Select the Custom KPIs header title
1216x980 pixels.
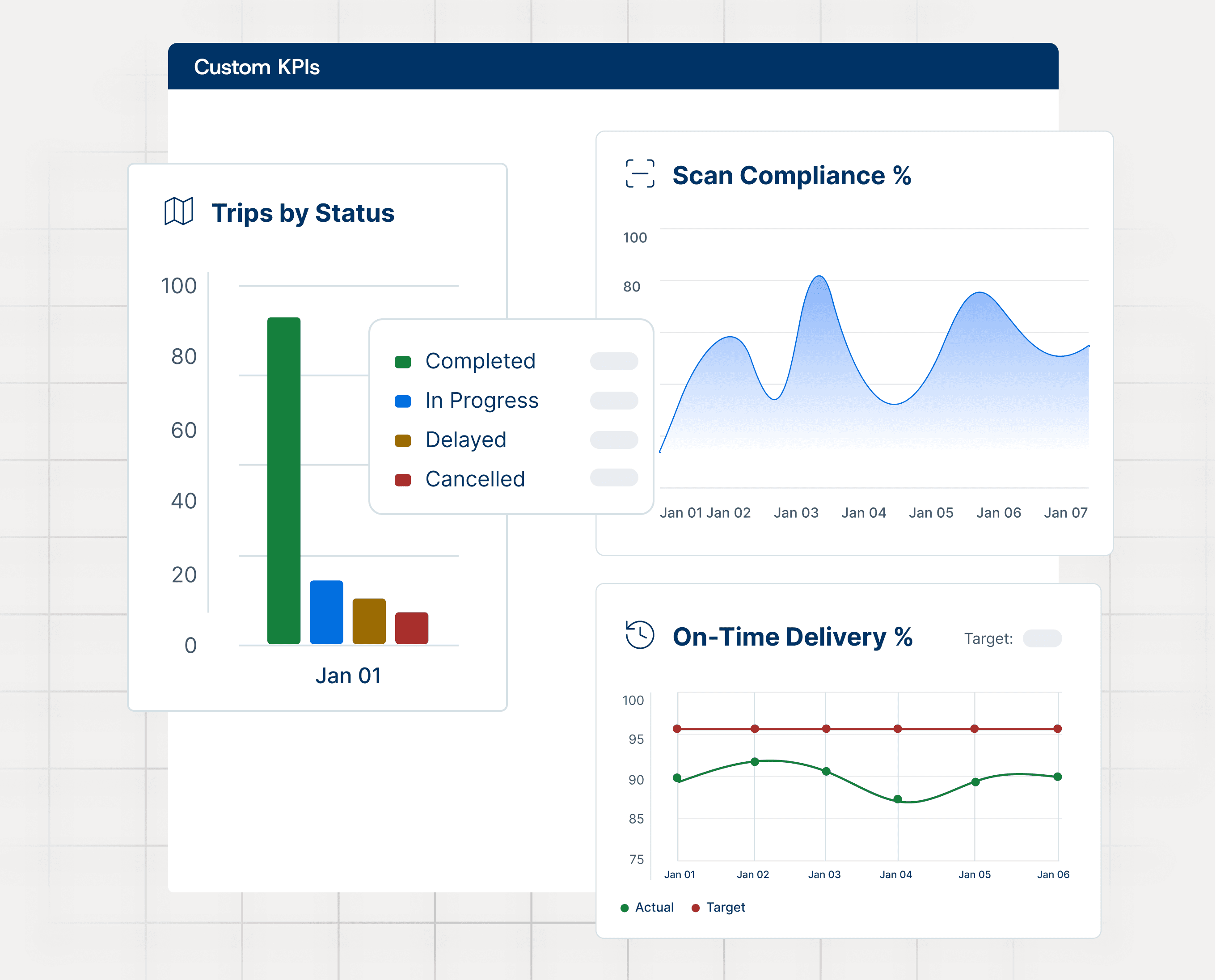pyautogui.click(x=257, y=67)
